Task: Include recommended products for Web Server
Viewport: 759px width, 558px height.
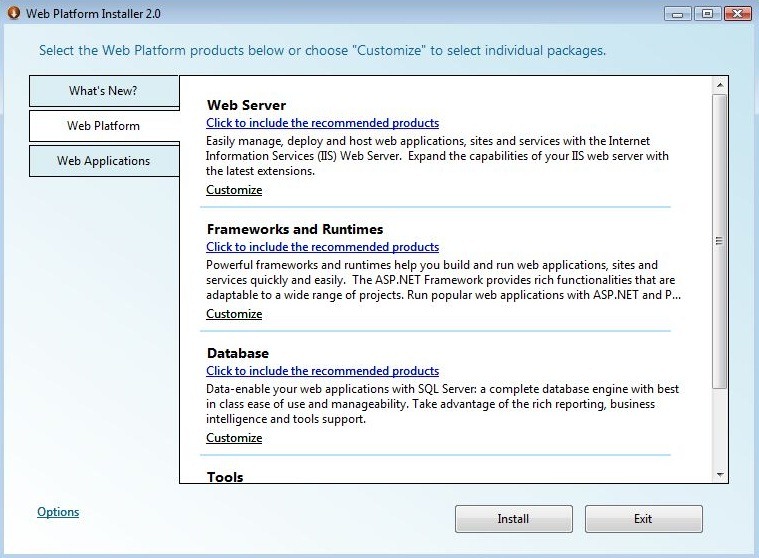Action: tap(322, 123)
